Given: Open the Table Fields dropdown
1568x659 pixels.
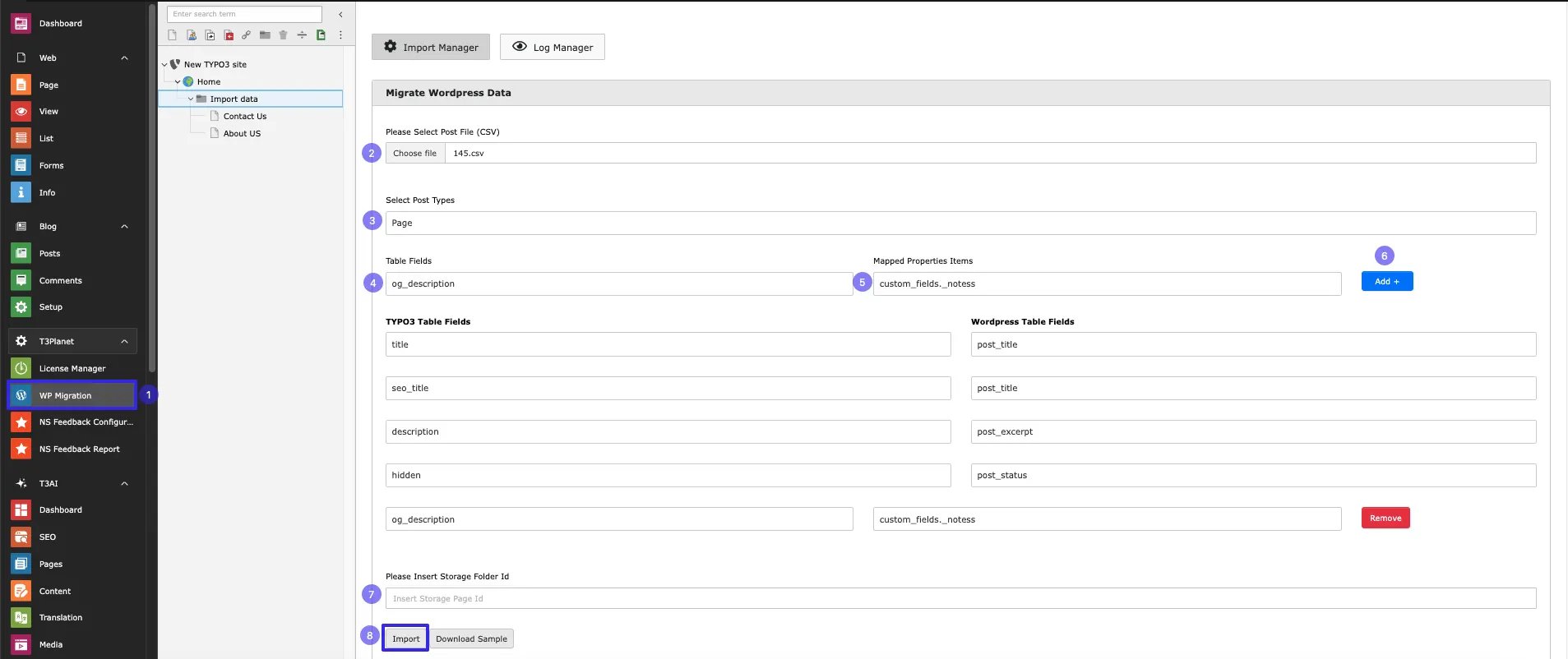Looking at the screenshot, I should point(618,283).
